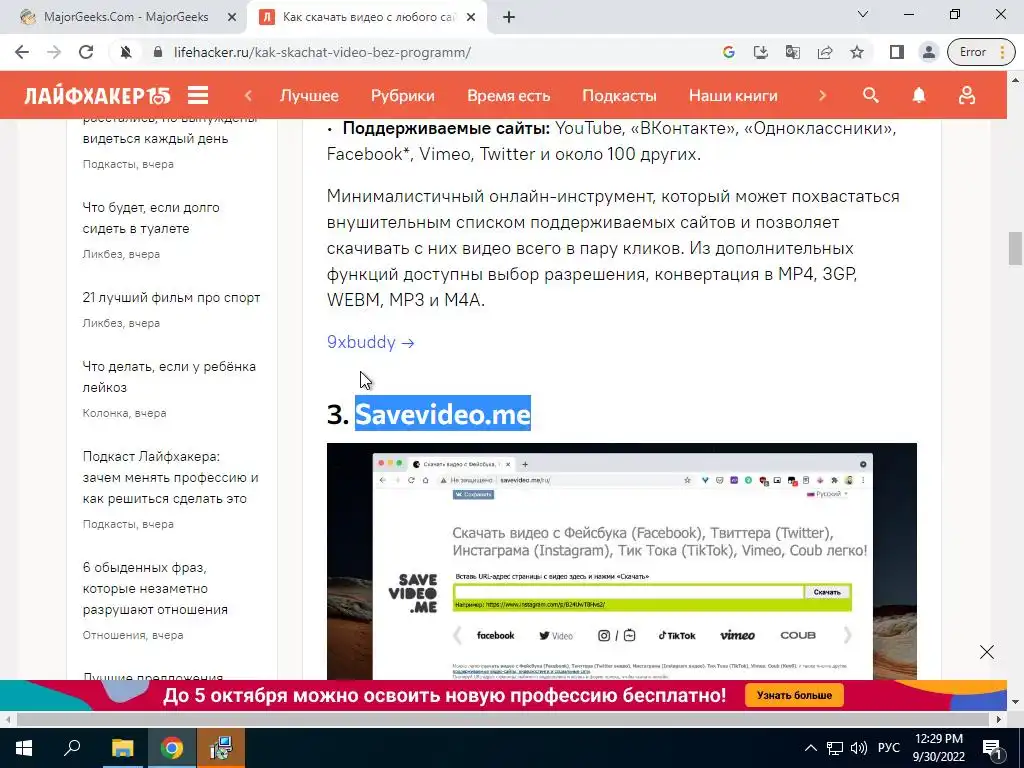Open the tab search dropdown chevron
Image resolution: width=1024 pixels, height=768 pixels.
point(863,14)
